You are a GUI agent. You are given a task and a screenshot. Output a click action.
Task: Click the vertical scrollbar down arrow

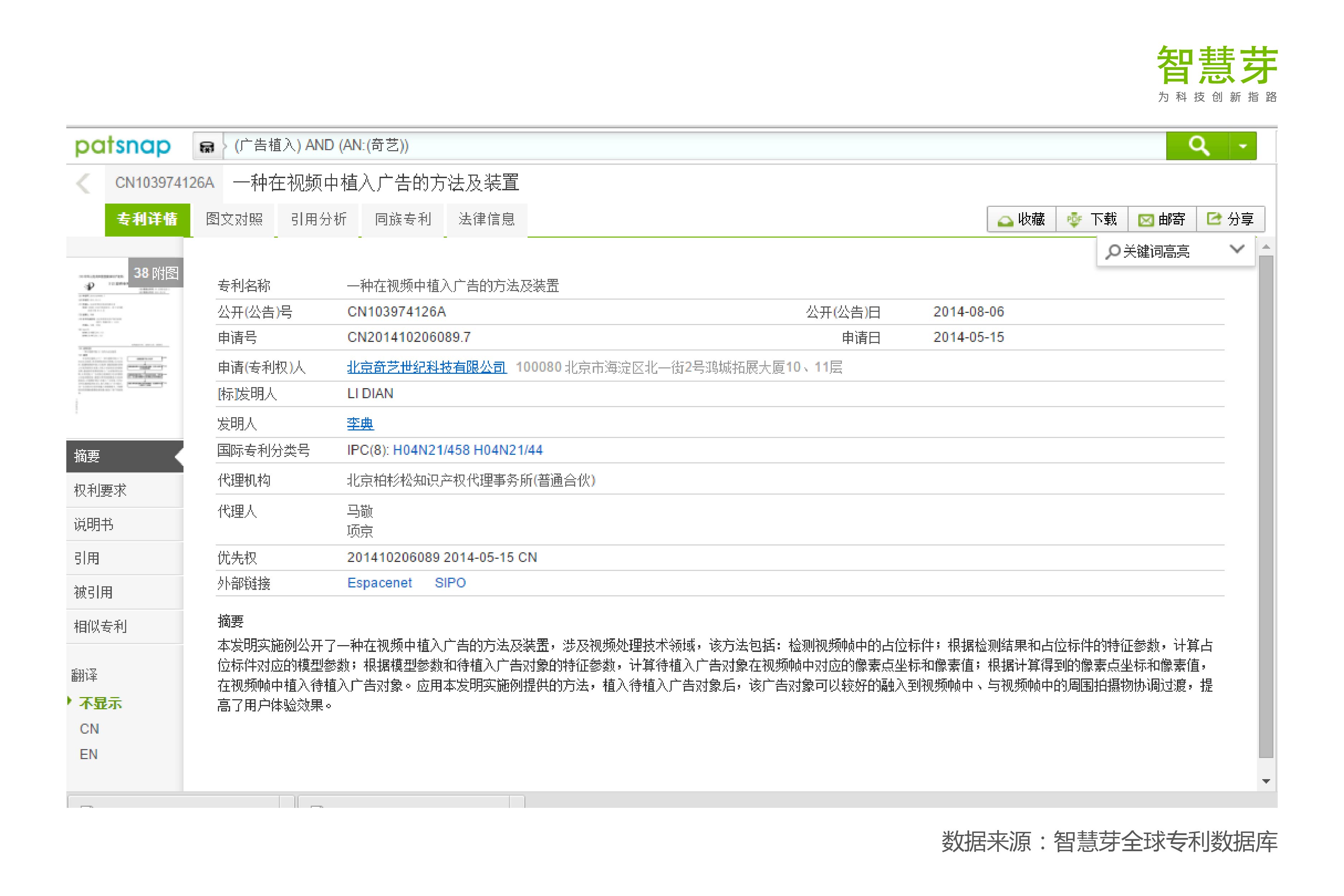click(x=1266, y=781)
